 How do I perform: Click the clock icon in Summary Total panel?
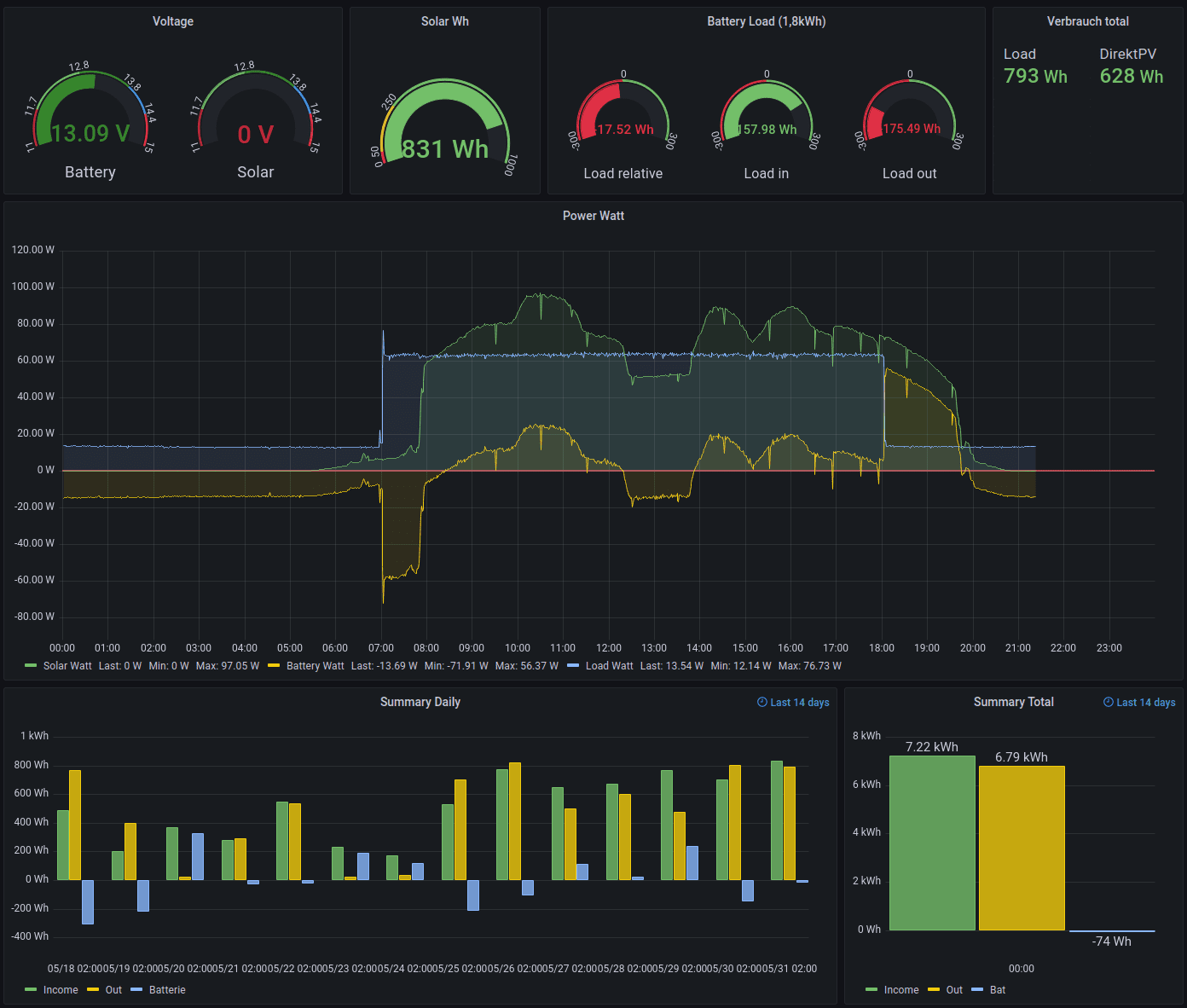click(1109, 703)
